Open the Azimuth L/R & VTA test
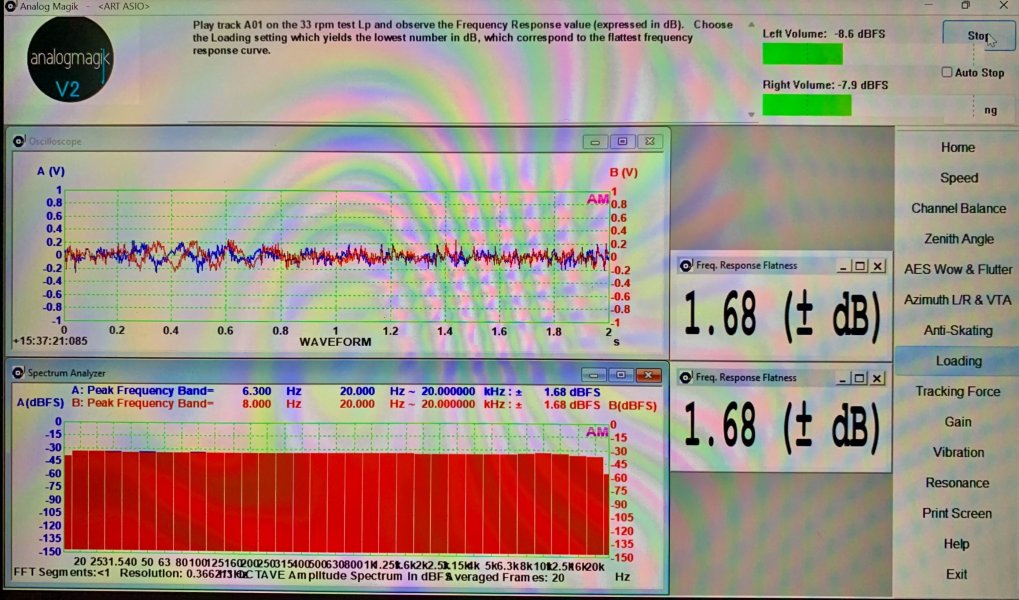The image size is (1019, 600). 957,300
